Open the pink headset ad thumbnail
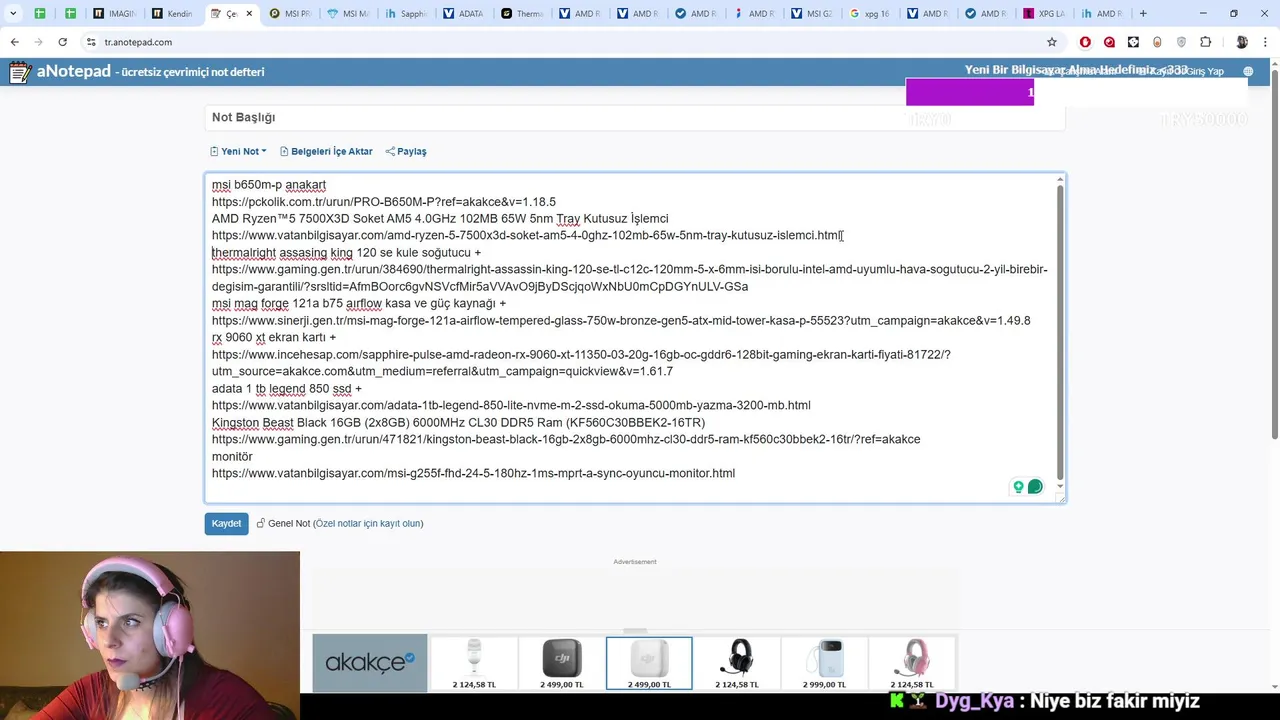 click(x=912, y=663)
